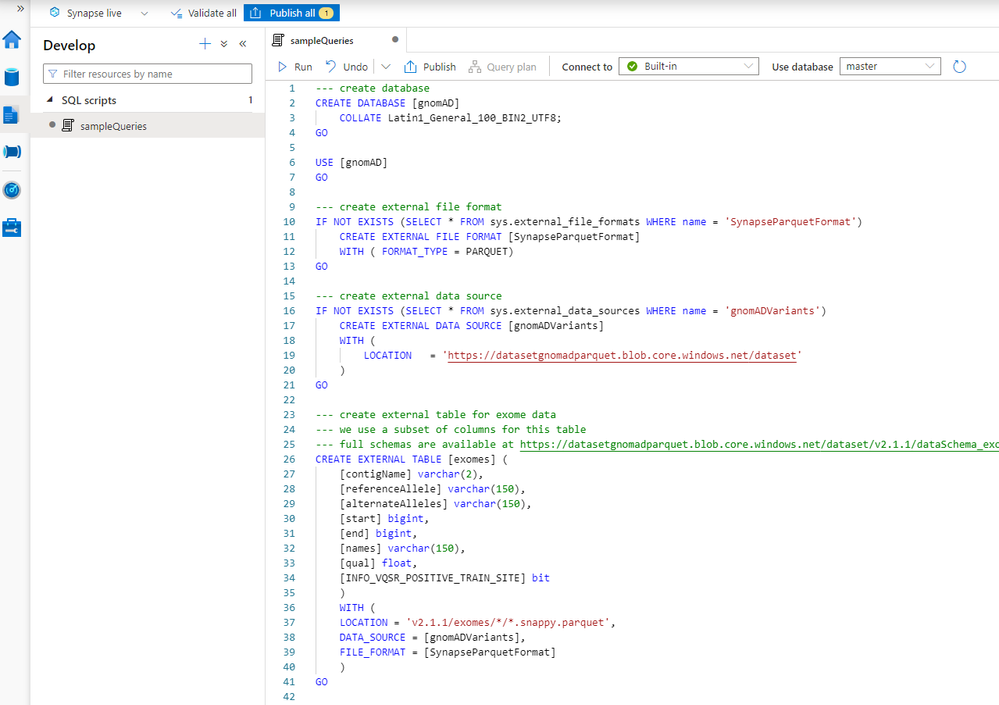Open the Monitor hub icon
Viewport: 999px width, 705px height.
click(x=12, y=190)
